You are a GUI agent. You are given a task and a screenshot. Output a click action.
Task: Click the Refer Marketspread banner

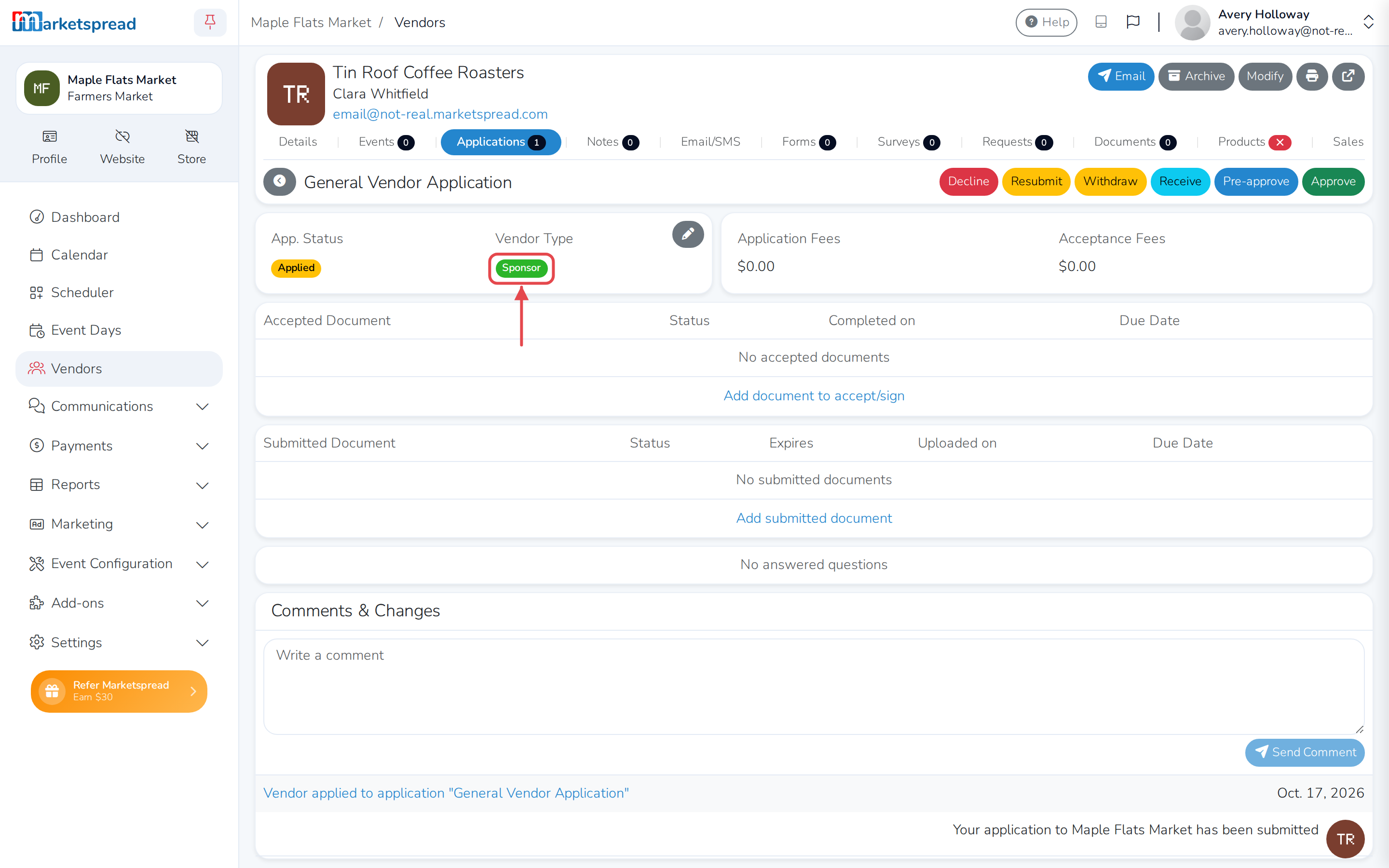pos(119,691)
